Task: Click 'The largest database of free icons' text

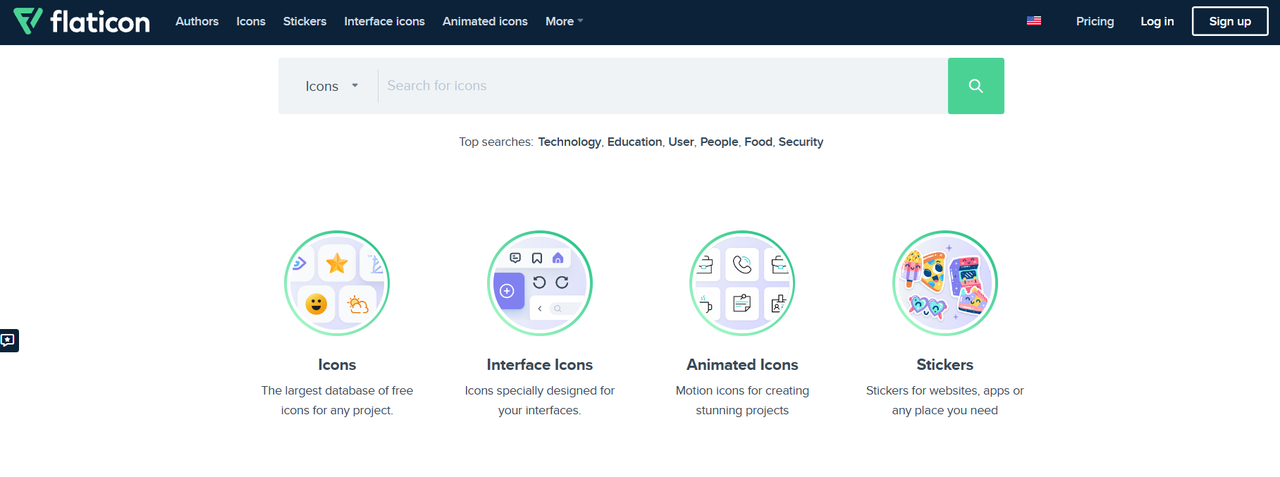Action: 337,400
